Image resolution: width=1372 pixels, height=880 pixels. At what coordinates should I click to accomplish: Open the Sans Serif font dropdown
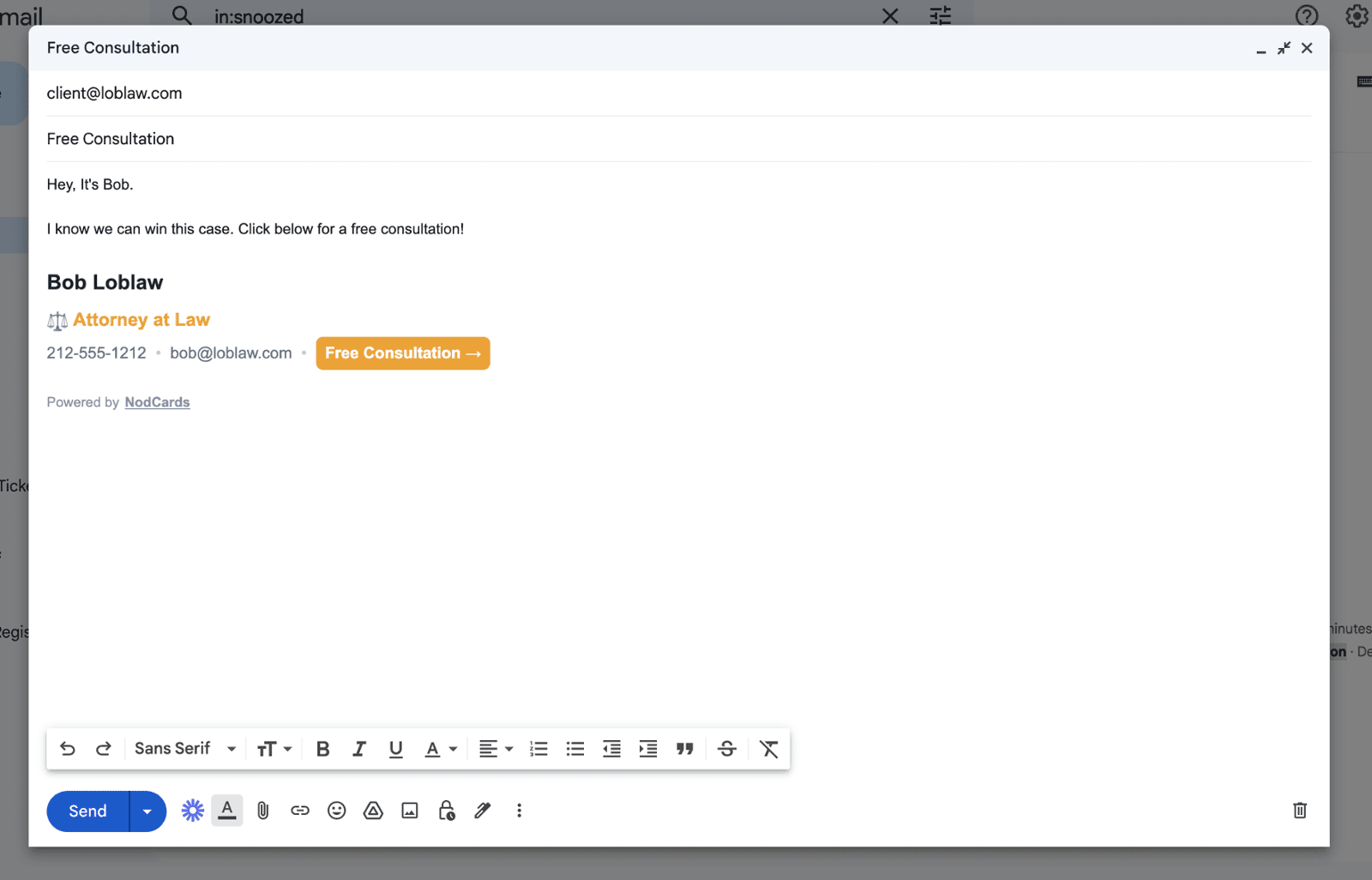coord(184,749)
